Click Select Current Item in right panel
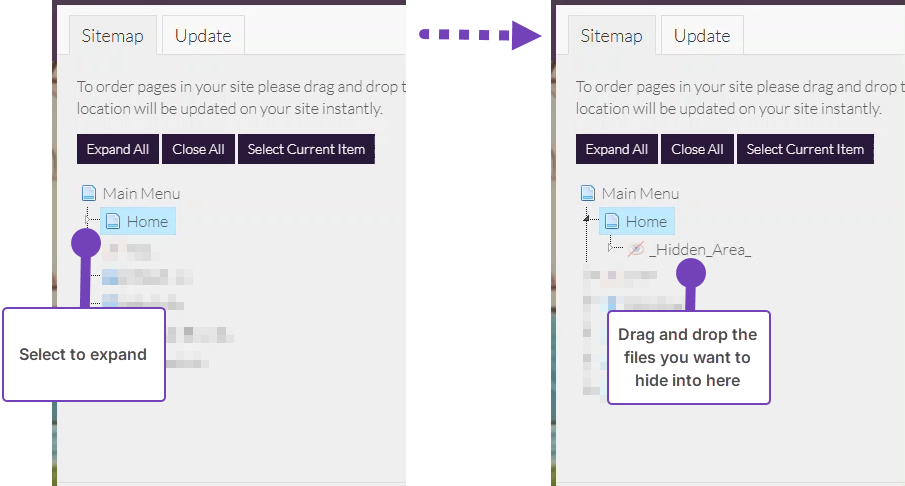The height and width of the screenshot is (486, 905). (x=805, y=149)
